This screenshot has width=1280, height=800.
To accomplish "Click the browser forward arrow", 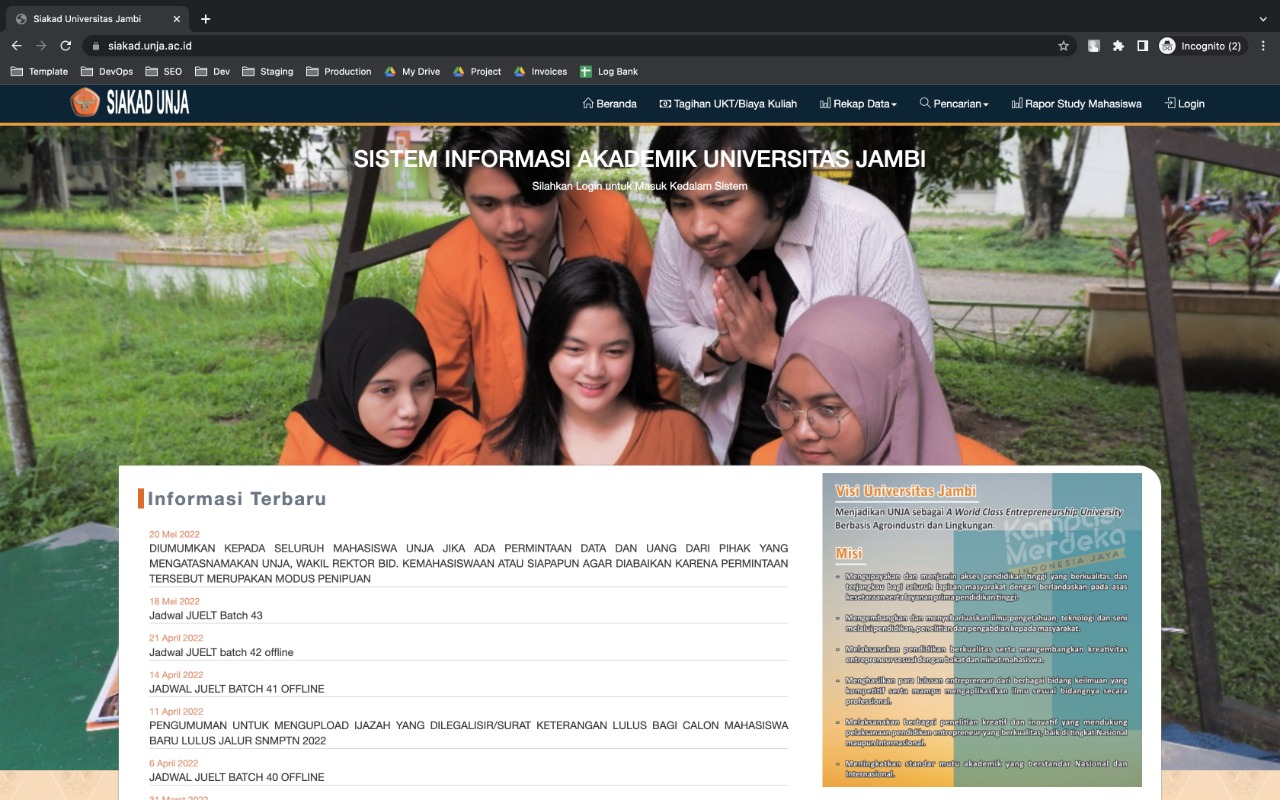I will [x=41, y=46].
